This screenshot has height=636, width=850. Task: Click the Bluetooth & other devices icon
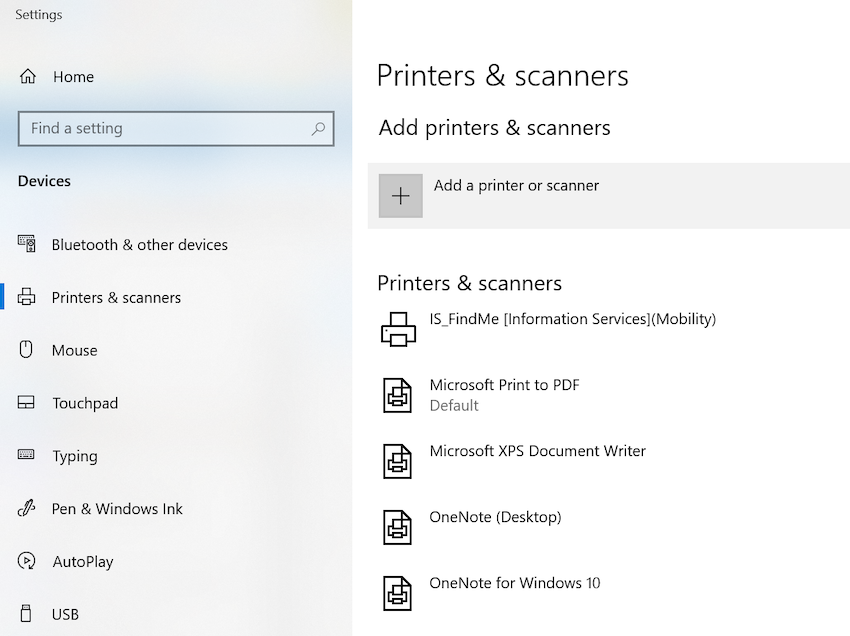pos(27,244)
